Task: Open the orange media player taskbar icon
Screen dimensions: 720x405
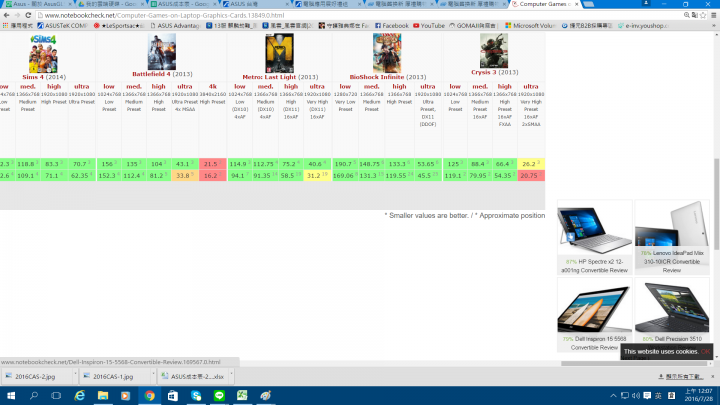Action: (125, 395)
